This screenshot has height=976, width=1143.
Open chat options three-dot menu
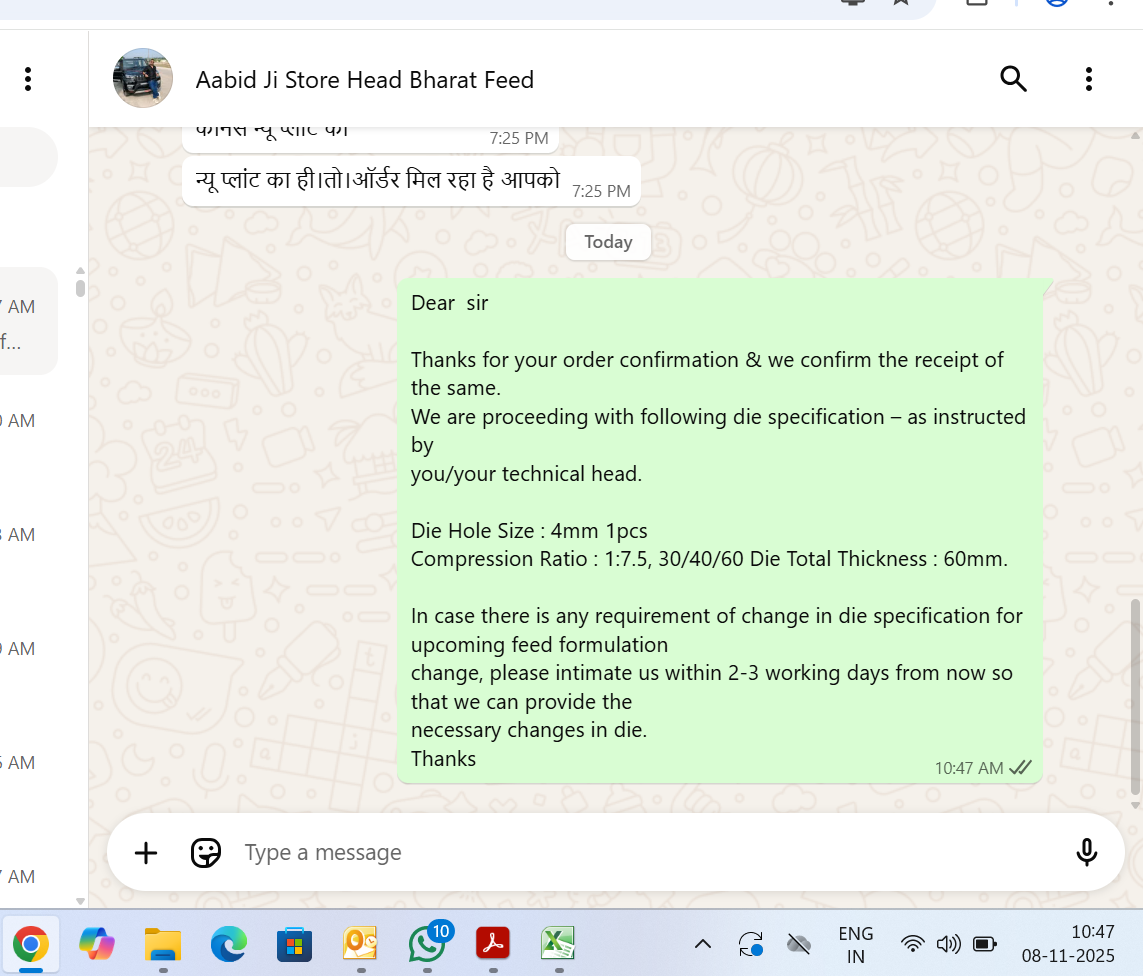point(1088,79)
